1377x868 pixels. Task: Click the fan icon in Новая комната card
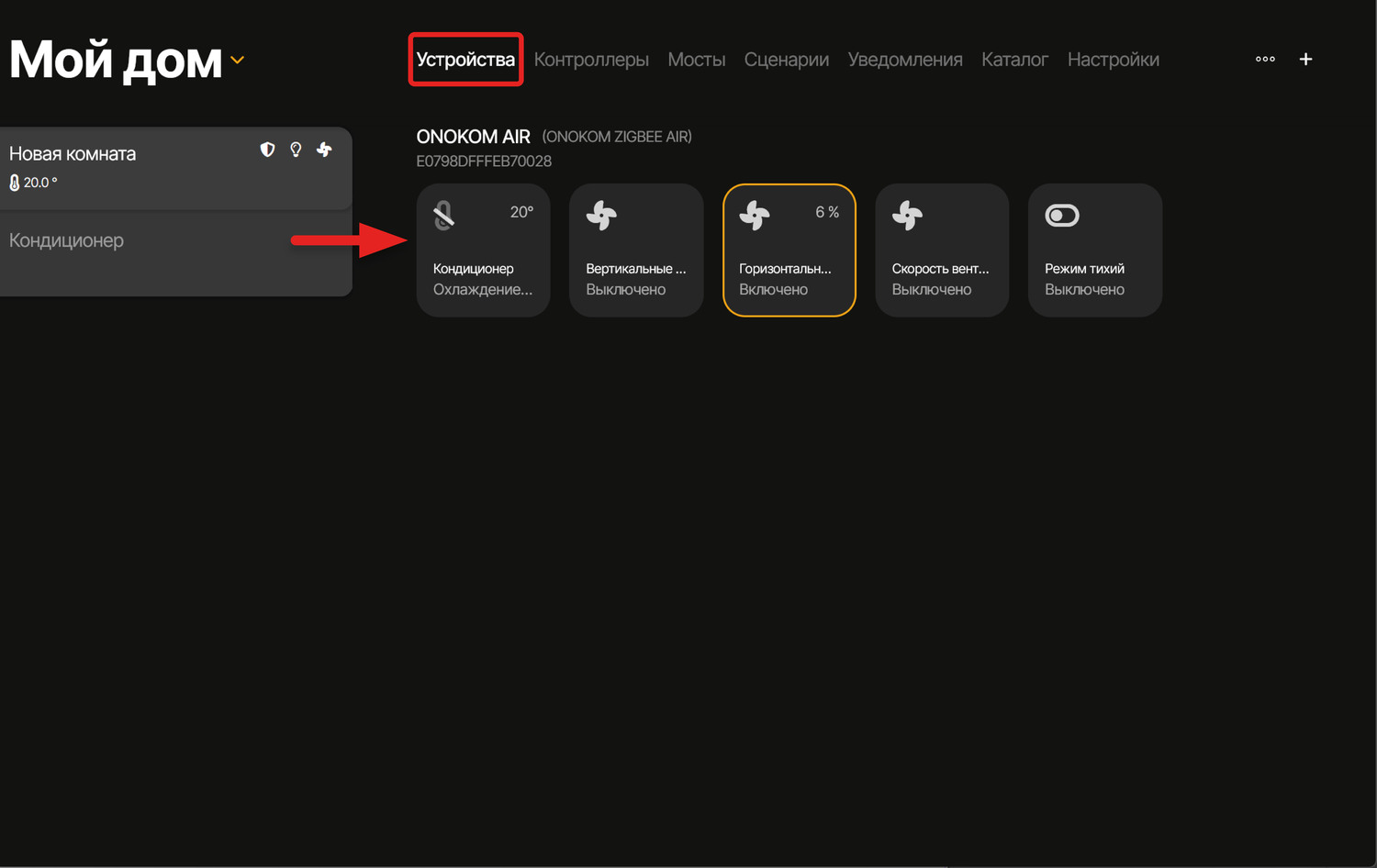pos(324,150)
